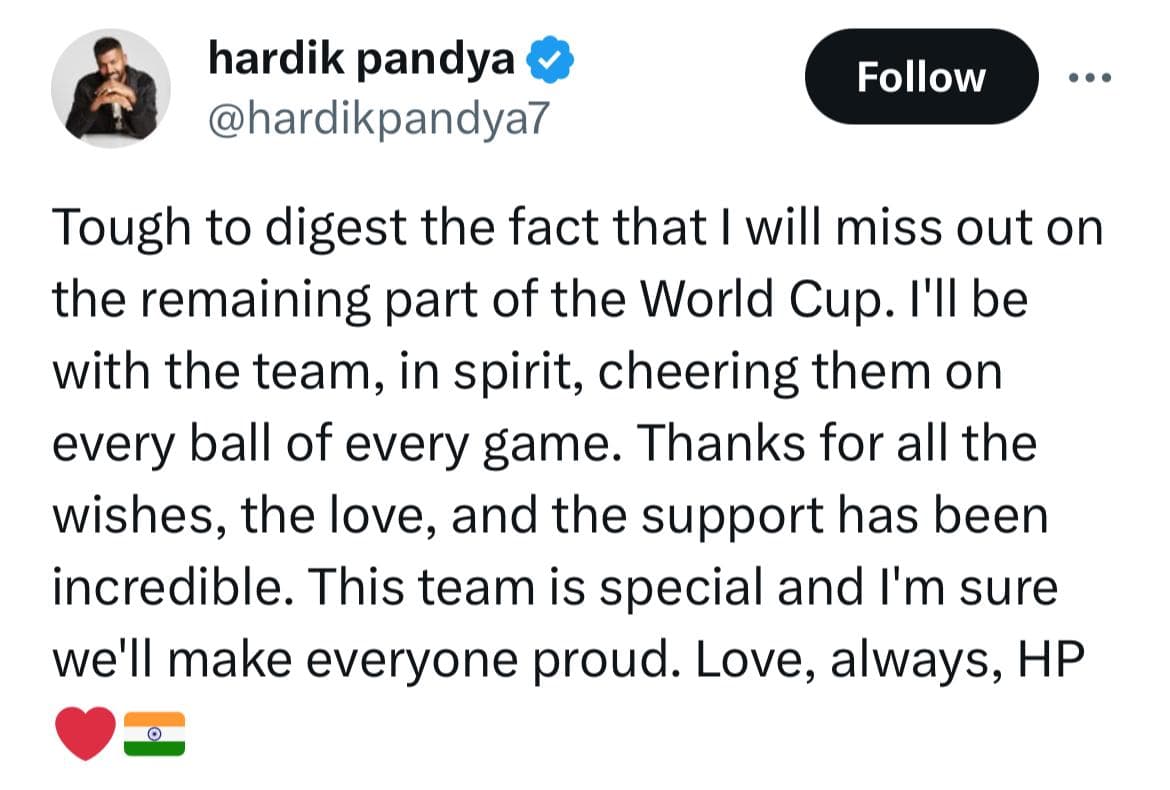Viewport: 1170px width, 790px height.
Task: Click the word "cheering" in the tweet
Action: [x=698, y=373]
